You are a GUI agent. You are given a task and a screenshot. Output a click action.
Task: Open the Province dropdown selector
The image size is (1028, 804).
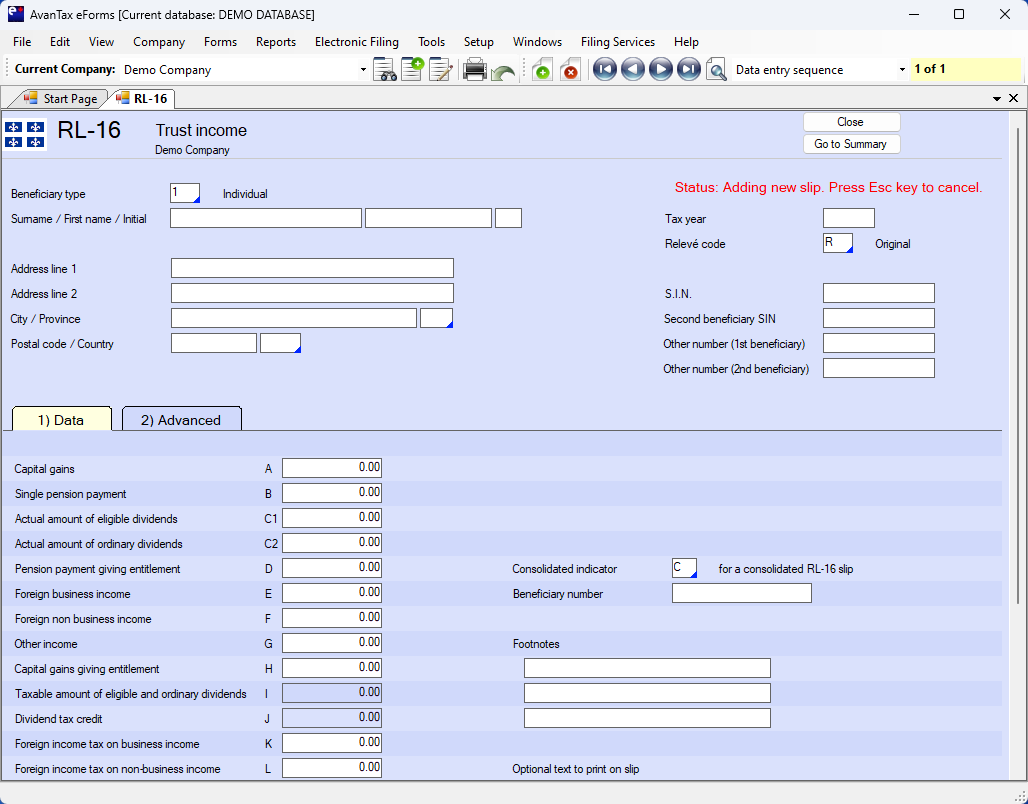437,319
